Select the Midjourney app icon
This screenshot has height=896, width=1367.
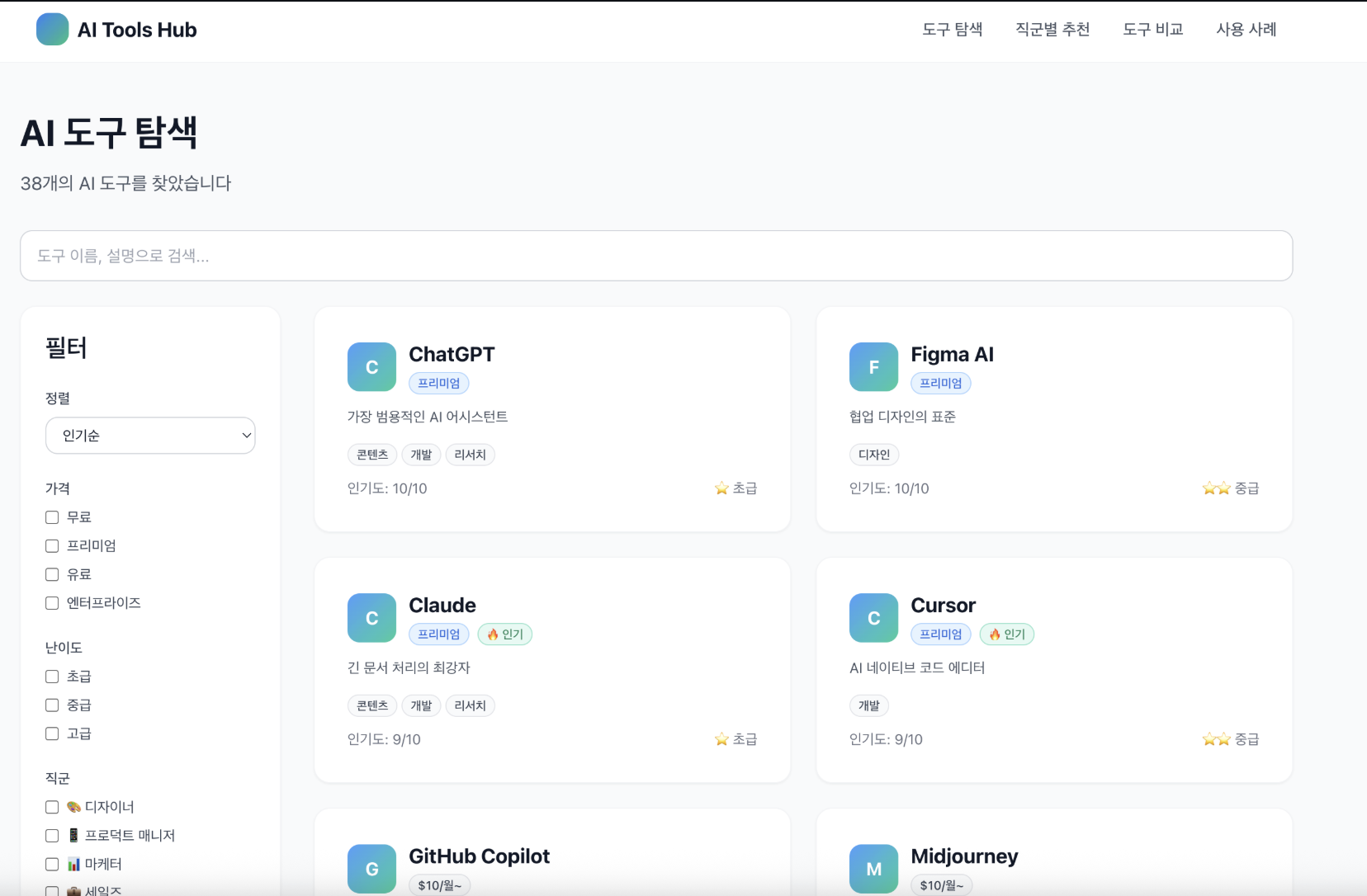pos(873,868)
